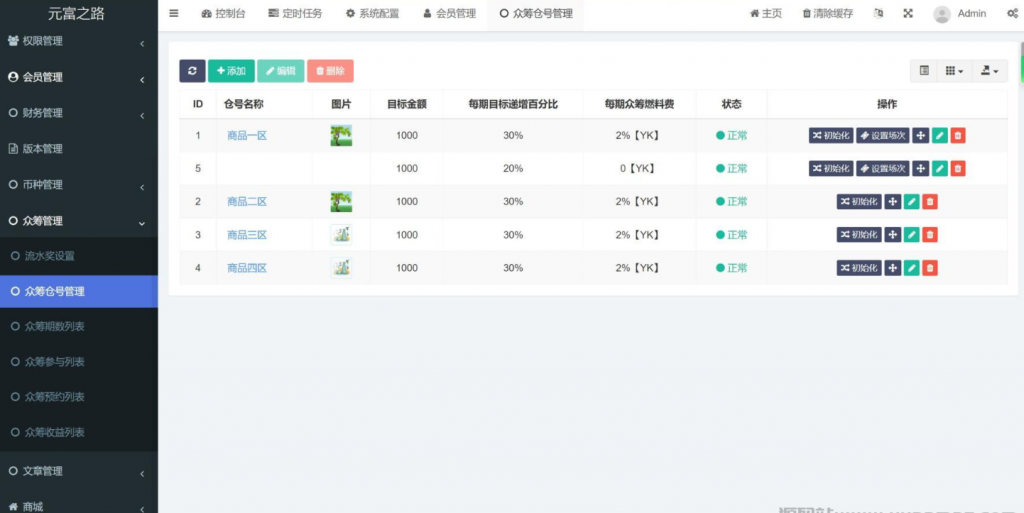The width and height of the screenshot is (1024, 513).
Task: Click green edit pencil for 商品二区 row
Action: coord(912,202)
